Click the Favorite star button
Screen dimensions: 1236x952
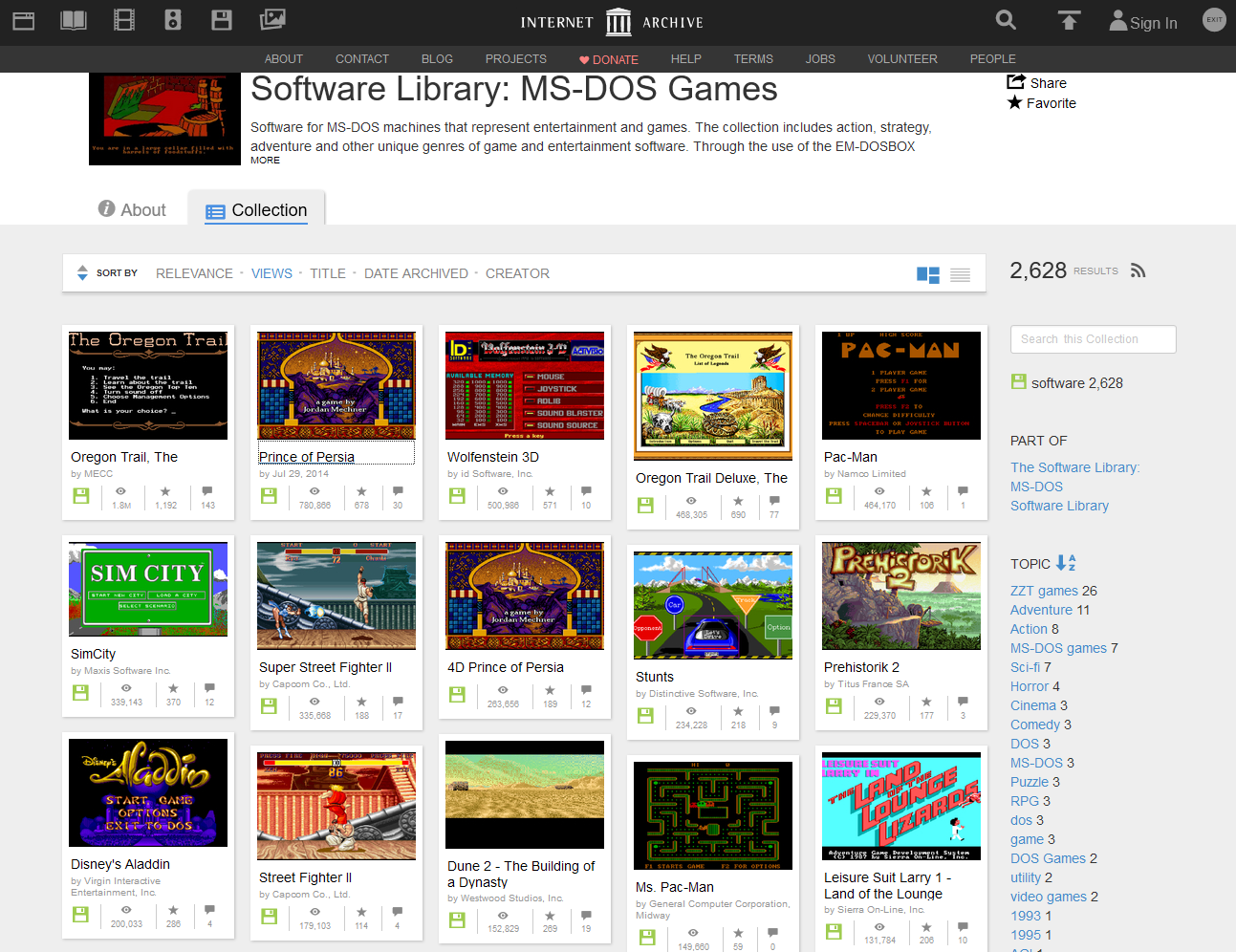pos(1041,103)
